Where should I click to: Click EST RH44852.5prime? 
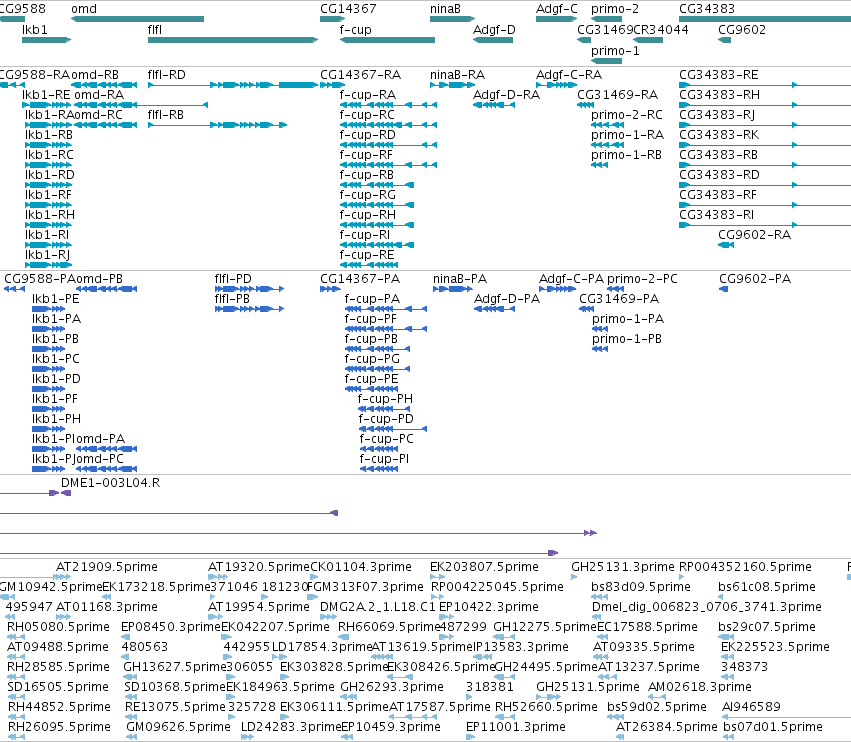click(59, 706)
